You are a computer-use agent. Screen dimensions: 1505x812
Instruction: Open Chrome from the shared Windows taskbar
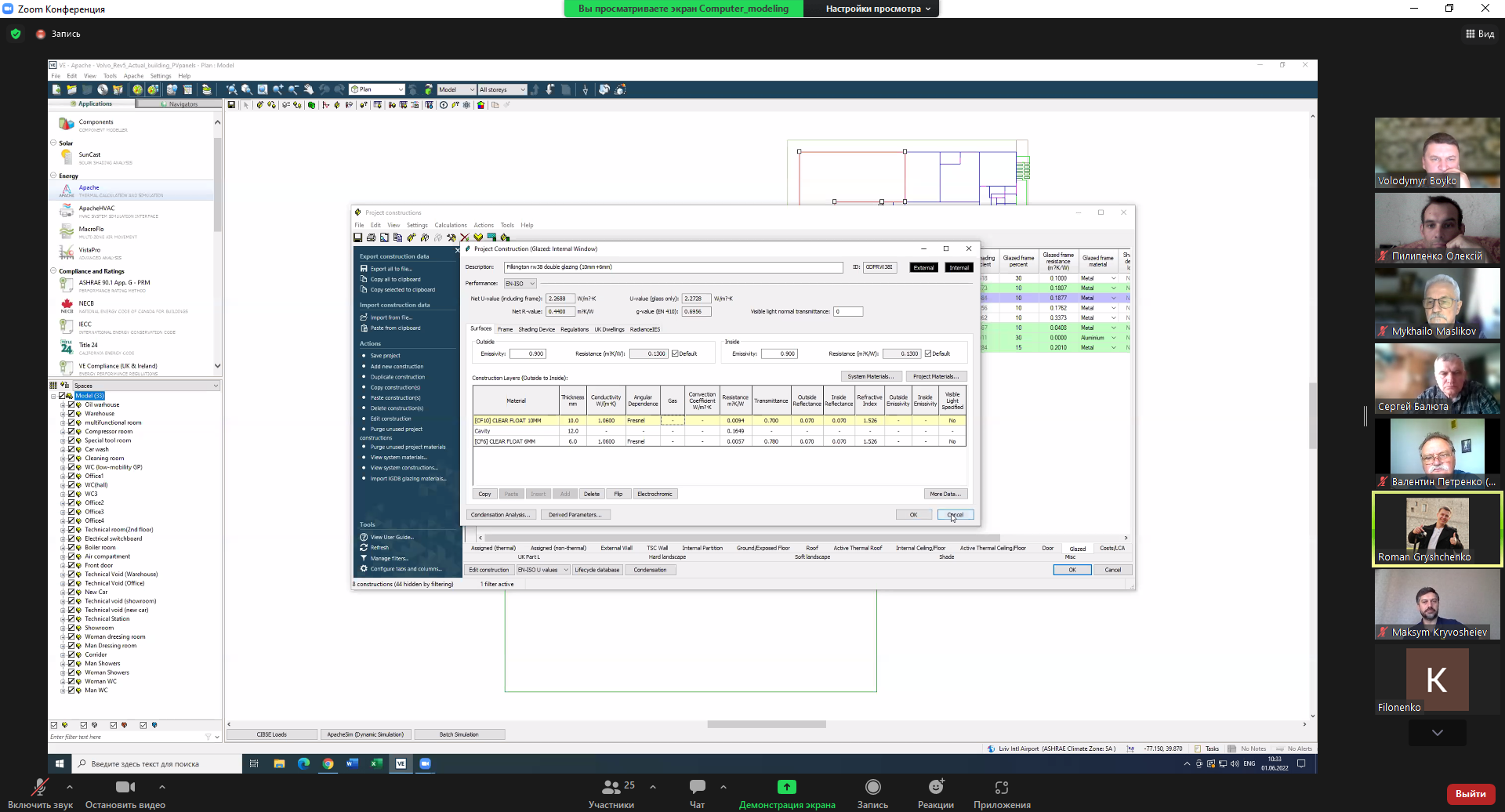click(x=328, y=763)
